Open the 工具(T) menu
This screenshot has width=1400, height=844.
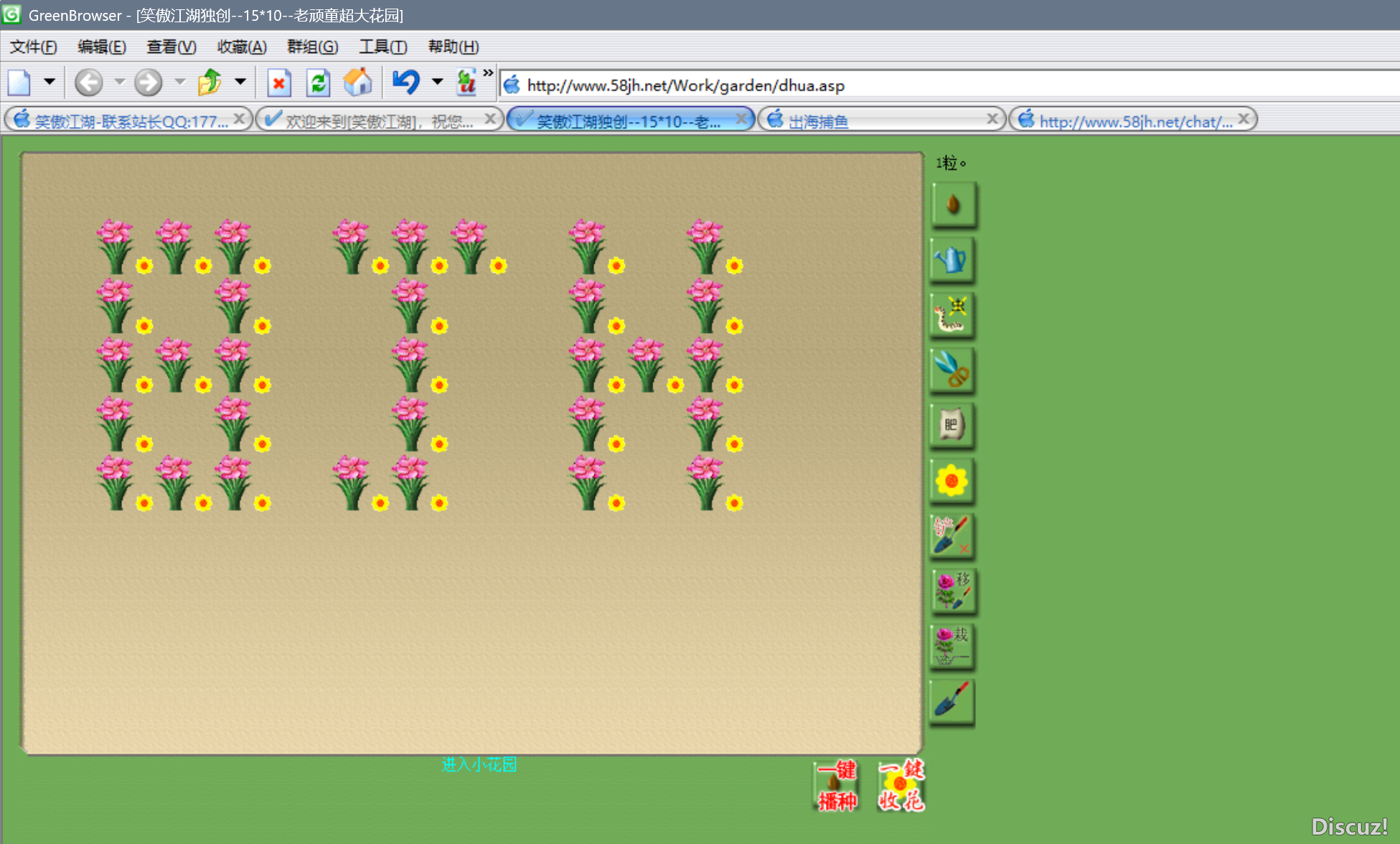tap(382, 47)
